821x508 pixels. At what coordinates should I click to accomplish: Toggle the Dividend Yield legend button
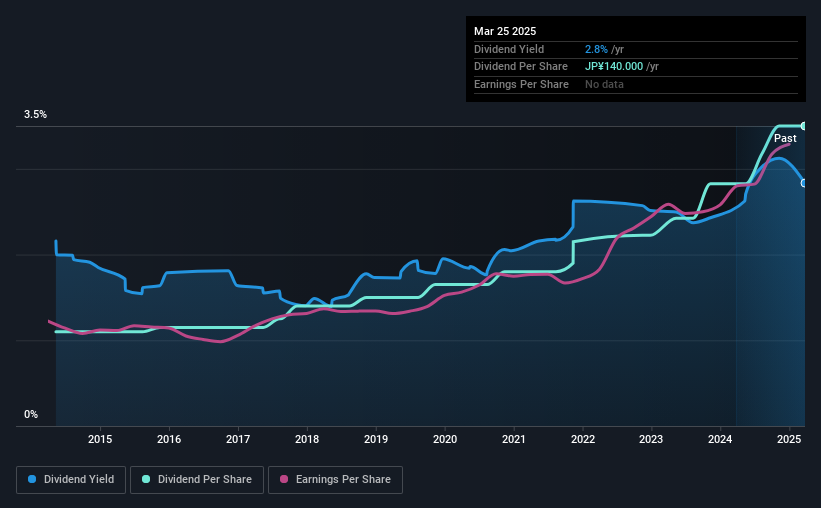pos(71,480)
